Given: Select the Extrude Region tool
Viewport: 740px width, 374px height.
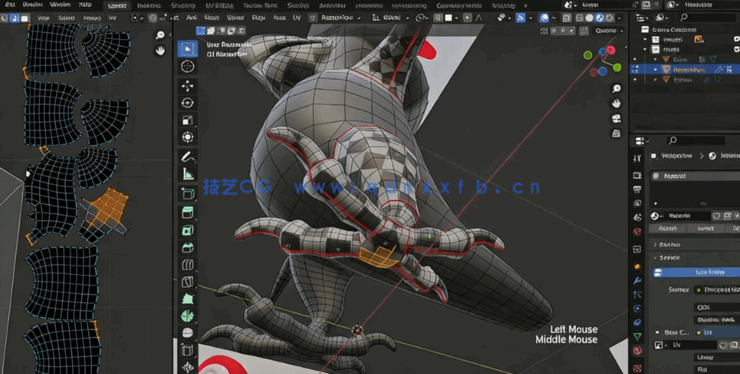Looking at the screenshot, I should (188, 212).
